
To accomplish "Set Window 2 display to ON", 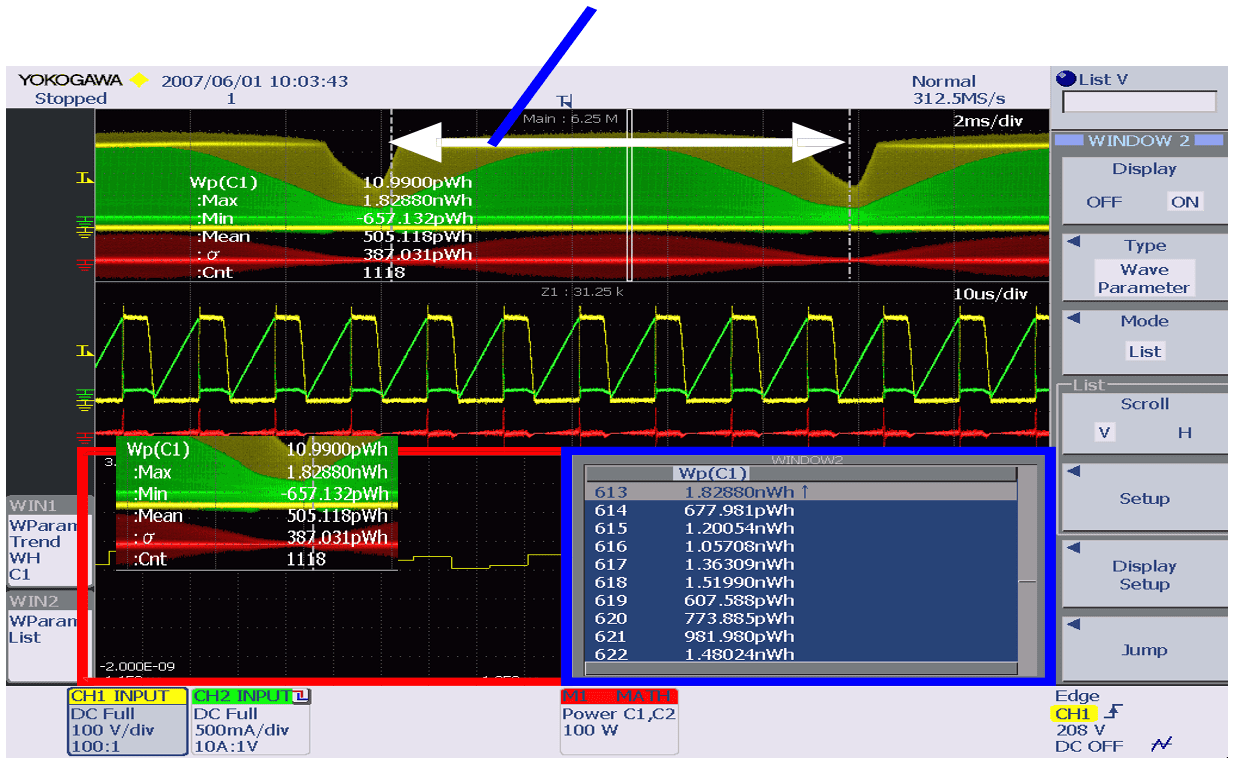I will pyautogui.click(x=1184, y=202).
